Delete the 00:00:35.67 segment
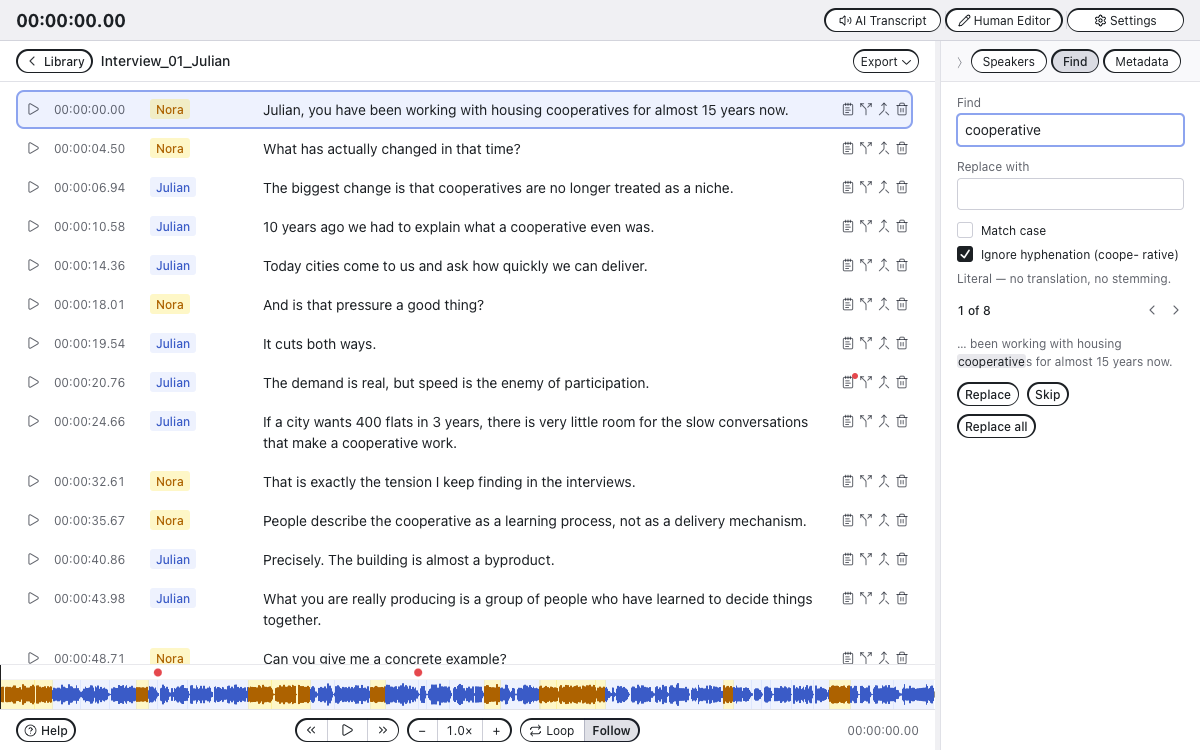The width and height of the screenshot is (1200, 750). (902, 520)
